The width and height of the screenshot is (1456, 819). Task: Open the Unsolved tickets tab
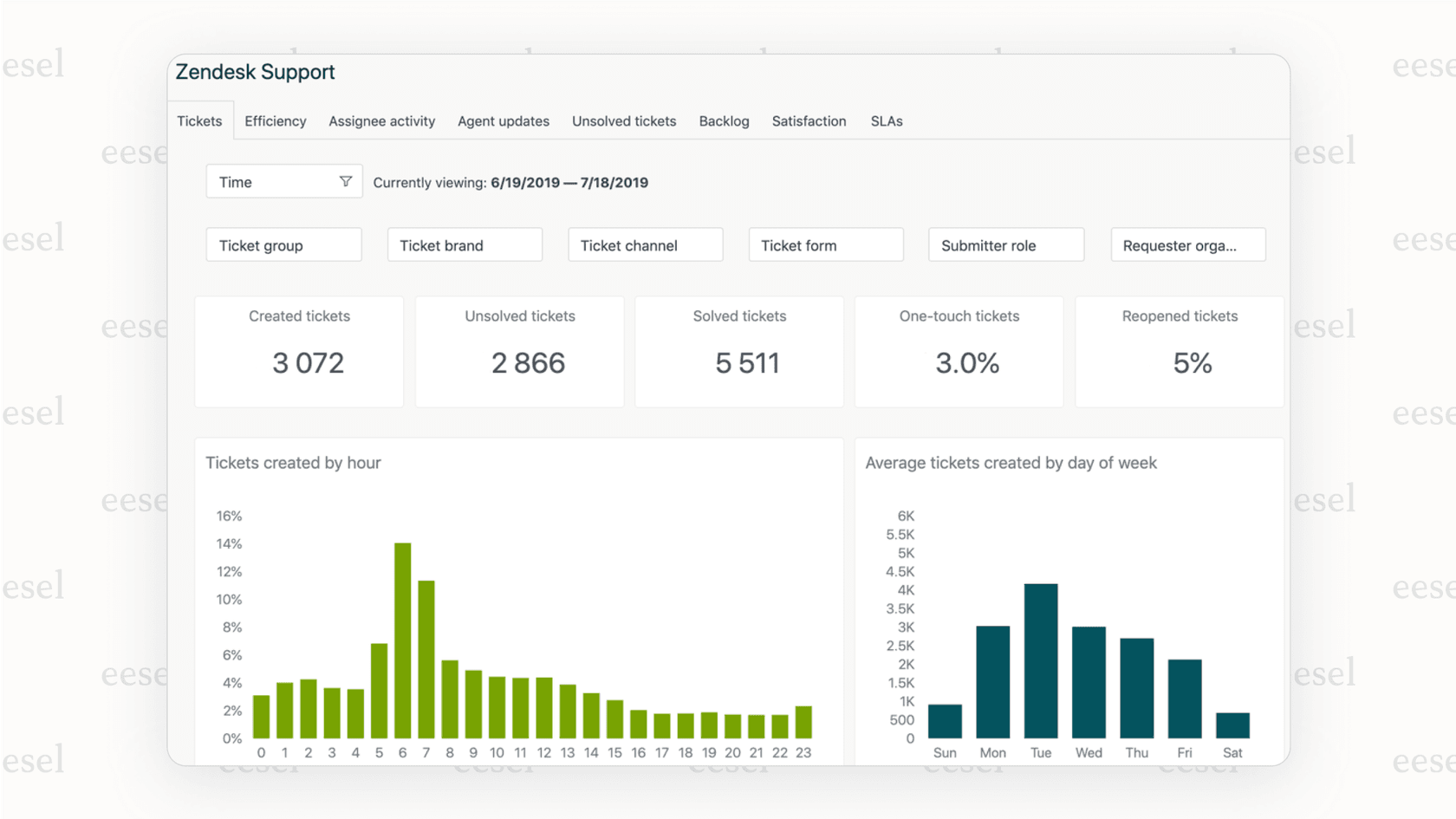click(623, 120)
